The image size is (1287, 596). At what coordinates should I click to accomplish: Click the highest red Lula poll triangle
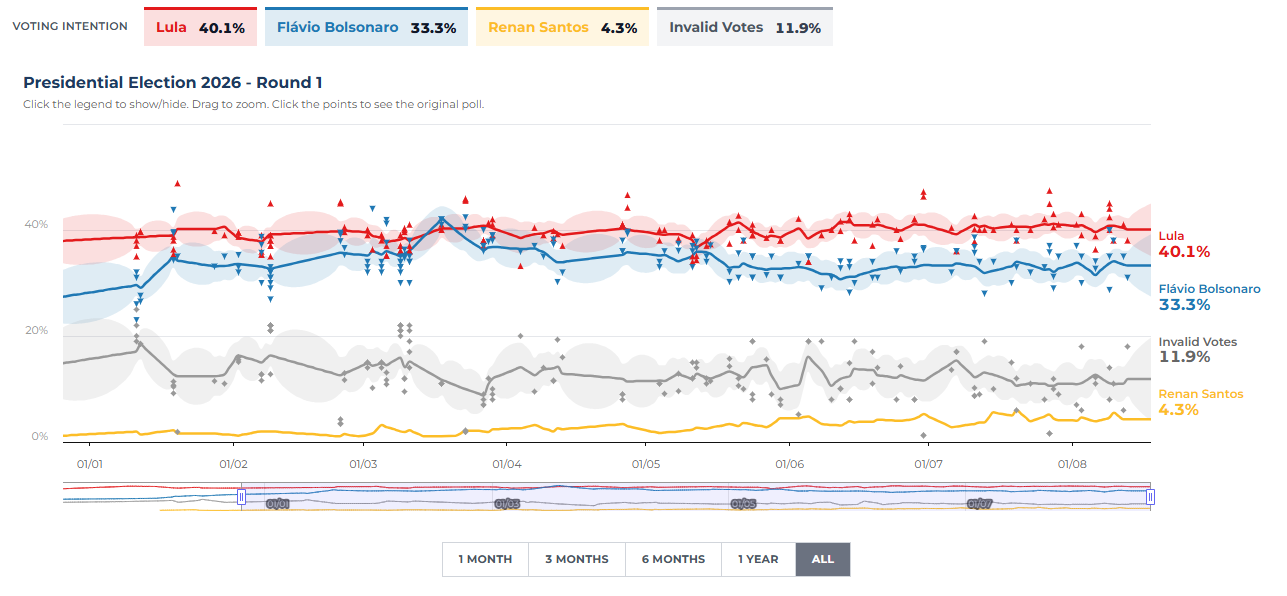177,183
